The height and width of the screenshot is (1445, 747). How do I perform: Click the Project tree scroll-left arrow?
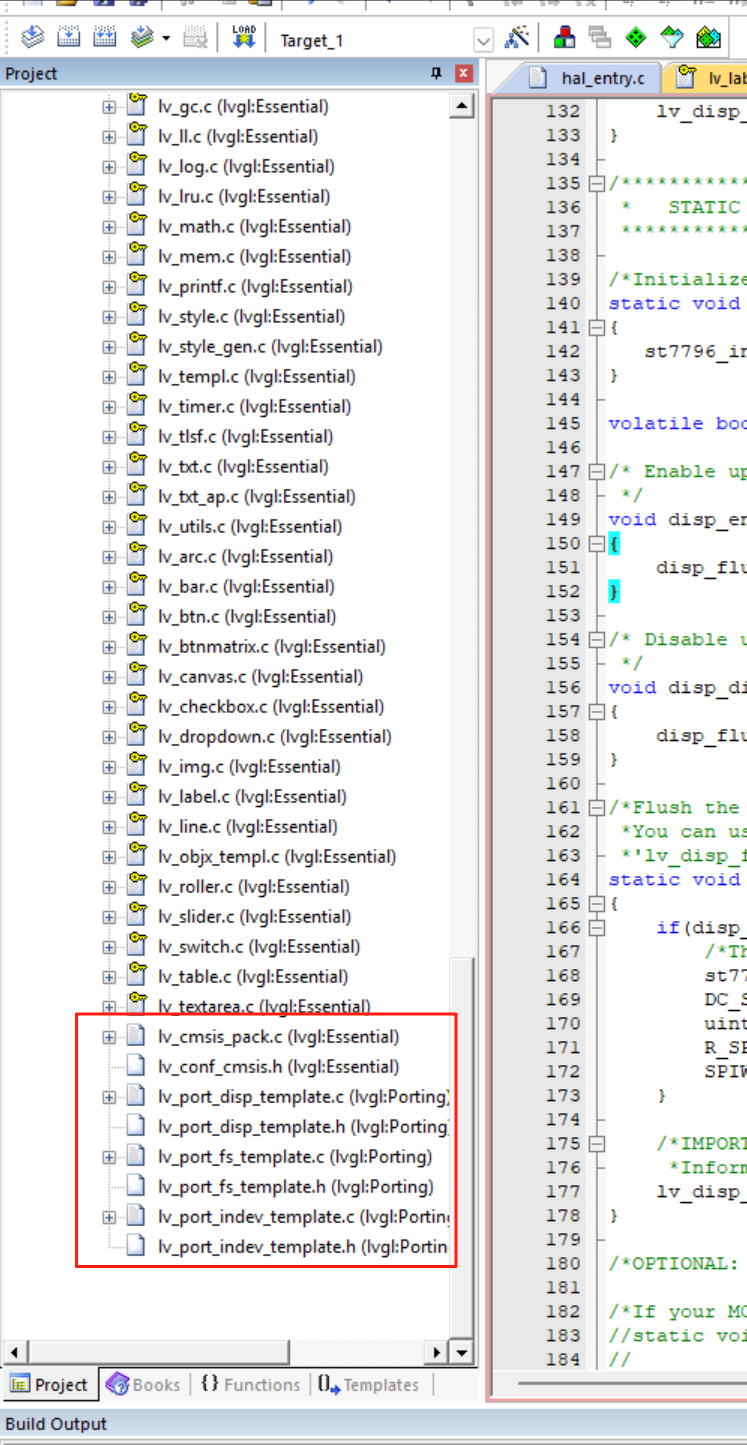[x=14, y=1352]
